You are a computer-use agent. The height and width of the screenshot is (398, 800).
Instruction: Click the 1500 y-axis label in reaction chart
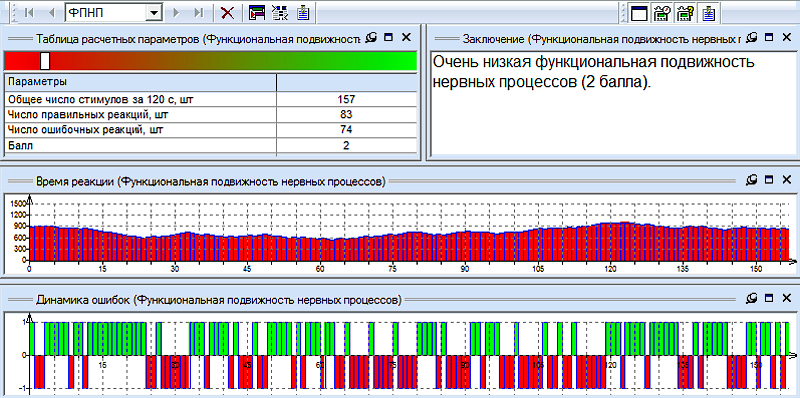17,203
